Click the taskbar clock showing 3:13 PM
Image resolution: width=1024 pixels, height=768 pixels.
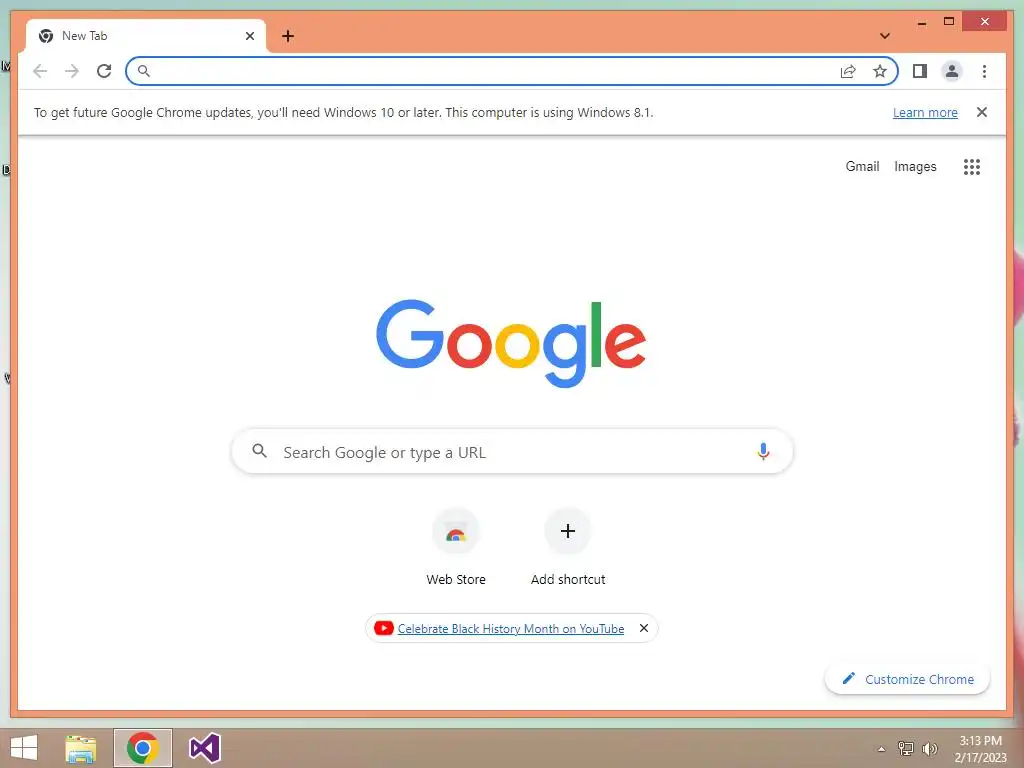[x=980, y=749]
